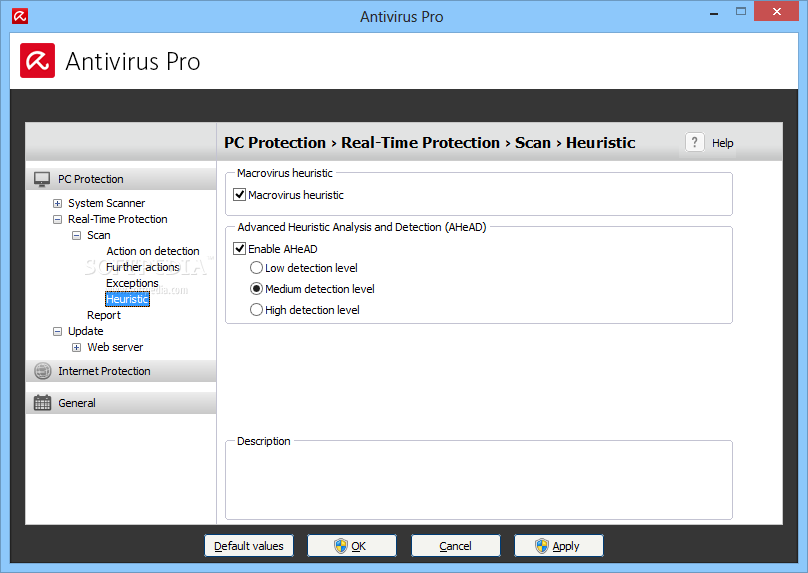Click the Apply button
The image size is (808, 573).
point(559,546)
